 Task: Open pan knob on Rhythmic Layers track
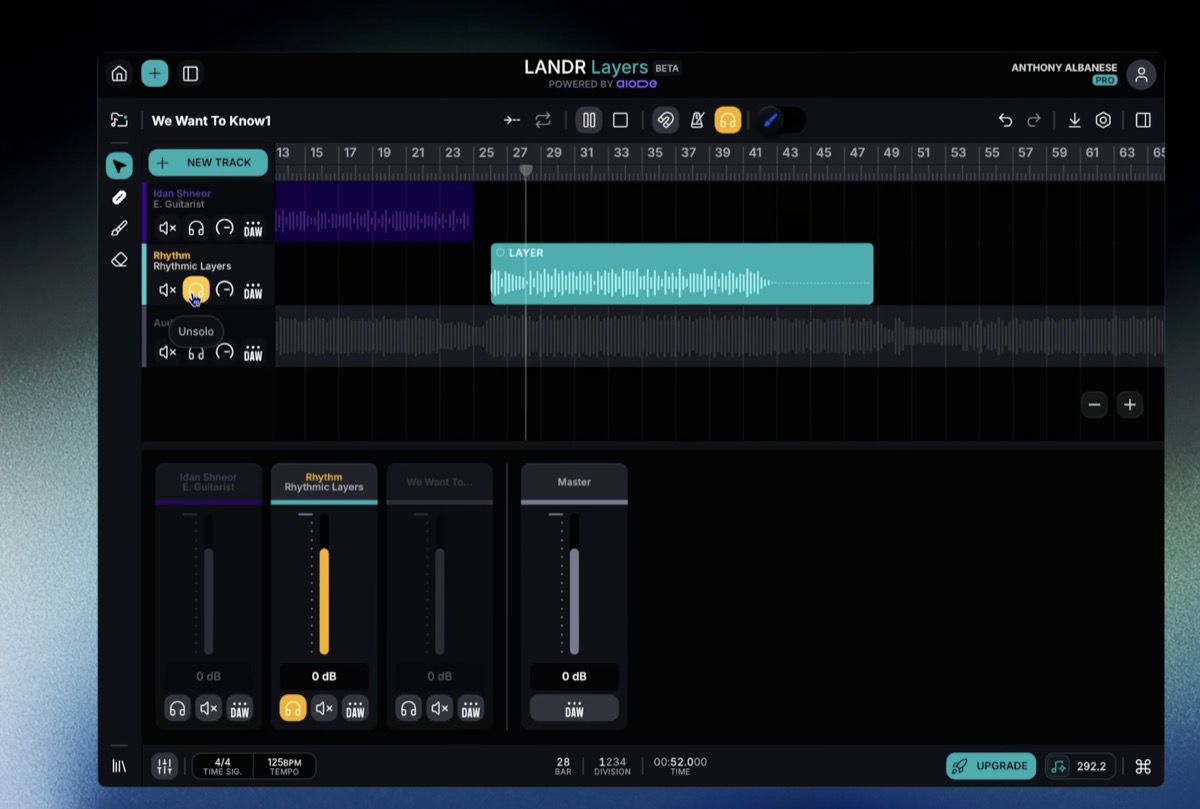point(225,290)
